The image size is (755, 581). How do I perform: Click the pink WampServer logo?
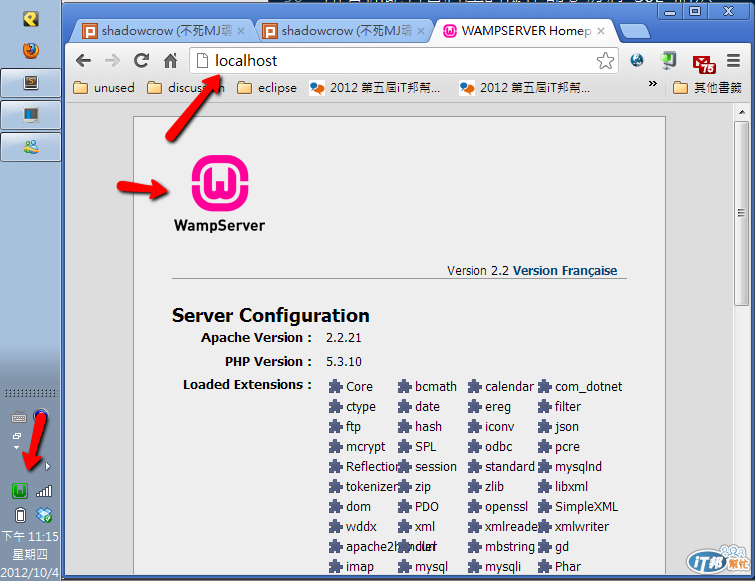tap(220, 183)
